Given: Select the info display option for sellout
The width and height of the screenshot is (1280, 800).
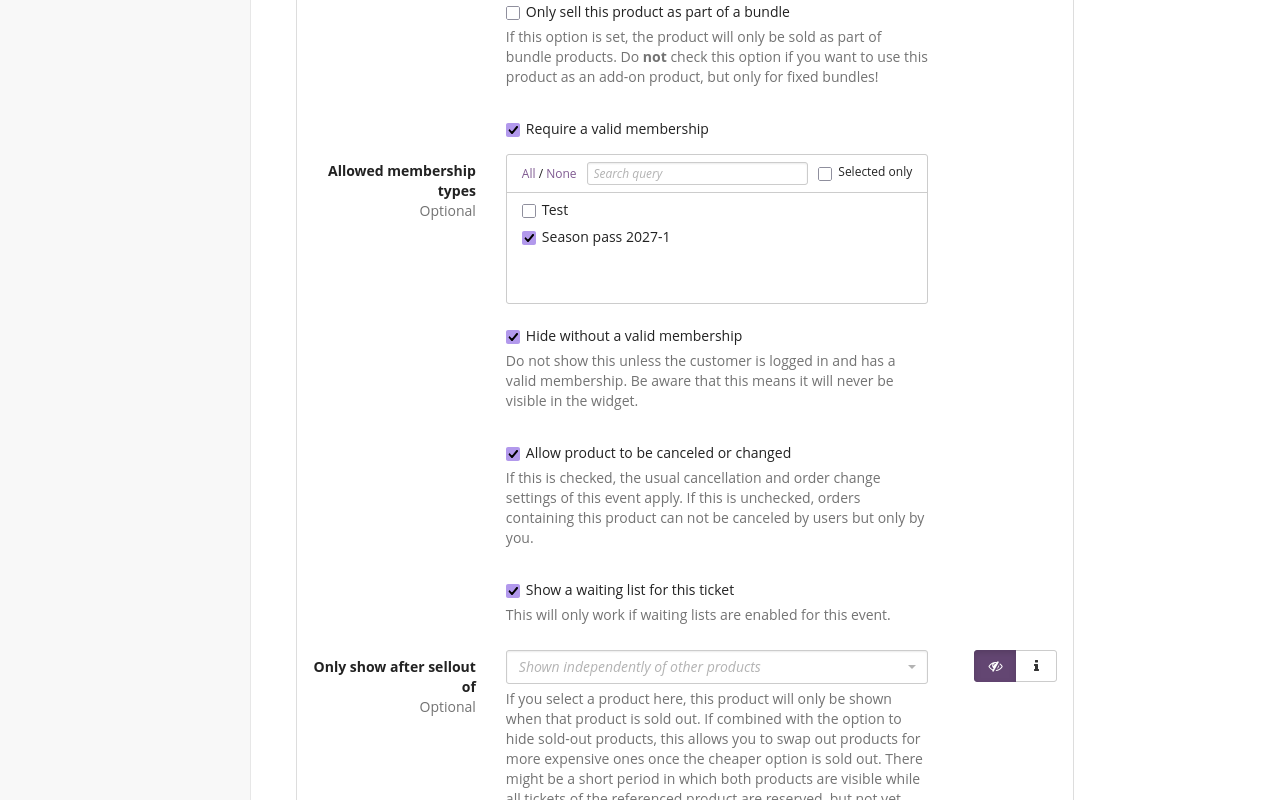Looking at the screenshot, I should coord(1036,666).
